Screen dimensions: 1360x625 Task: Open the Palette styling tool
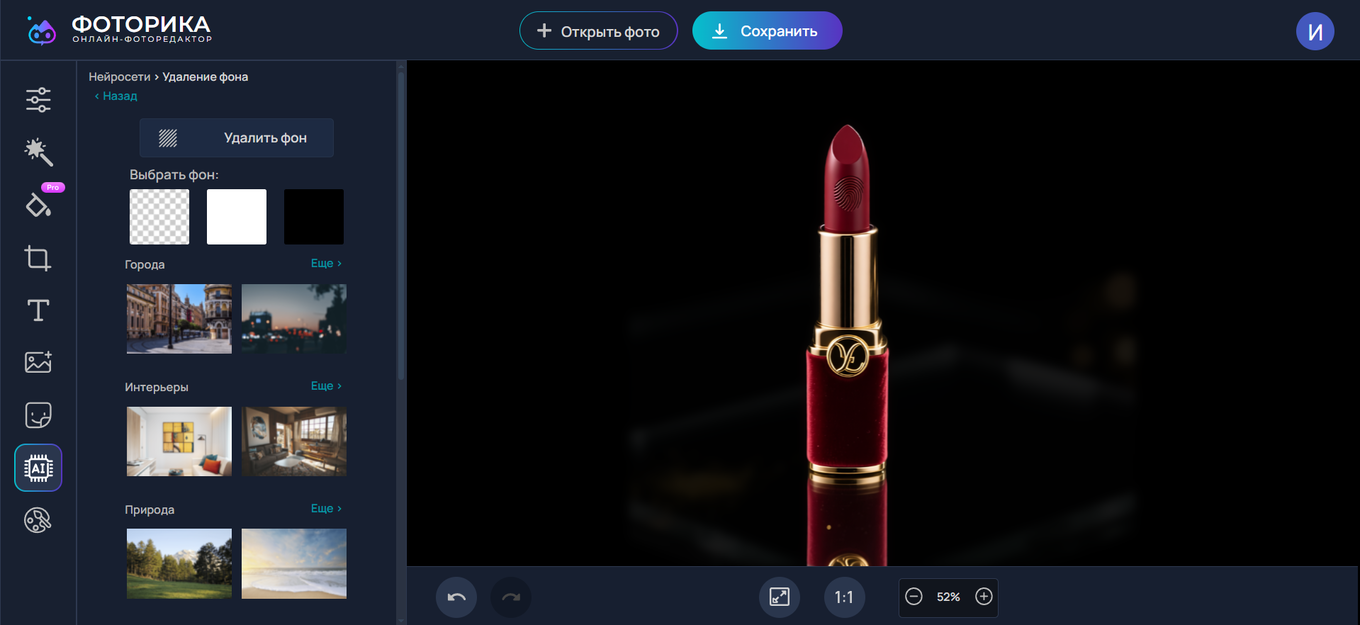point(37,519)
